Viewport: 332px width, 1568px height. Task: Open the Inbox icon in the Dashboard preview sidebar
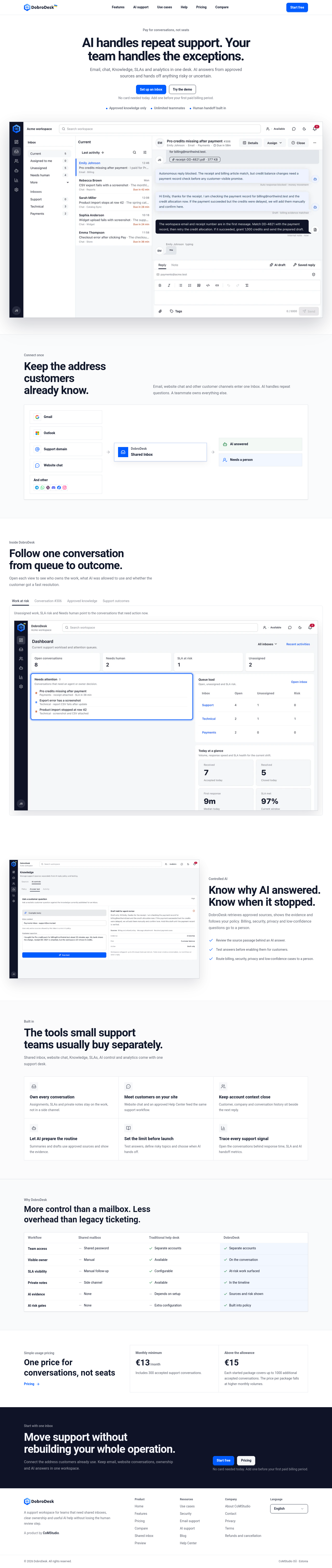point(21,650)
